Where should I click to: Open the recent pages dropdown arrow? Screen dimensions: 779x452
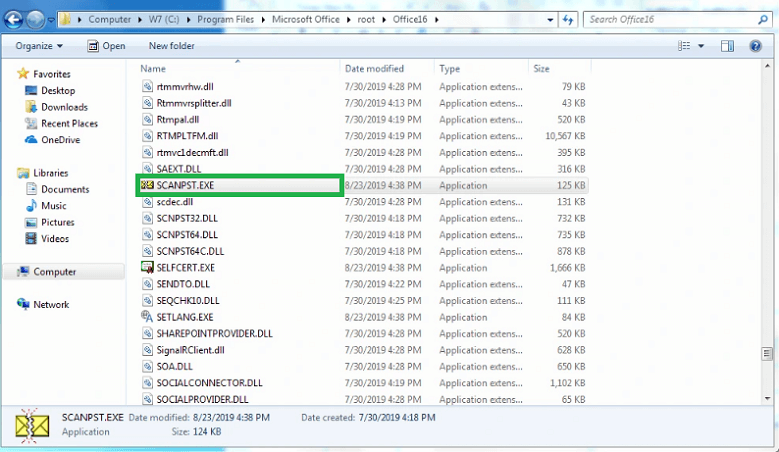51,20
